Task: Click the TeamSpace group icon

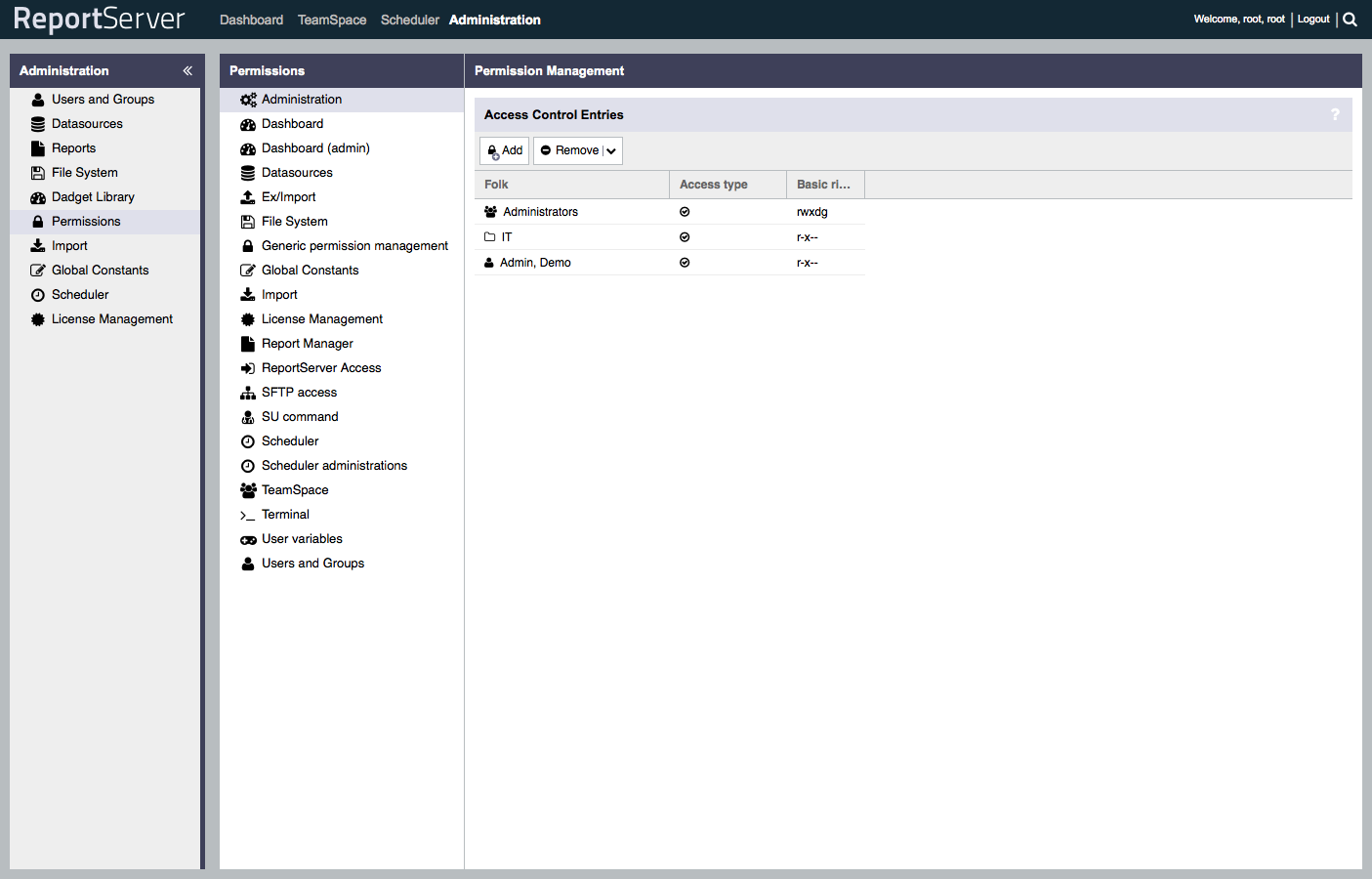Action: point(248,490)
